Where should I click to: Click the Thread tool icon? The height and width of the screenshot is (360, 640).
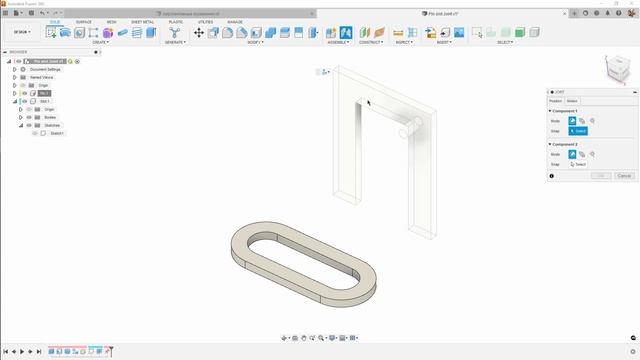coord(137,33)
